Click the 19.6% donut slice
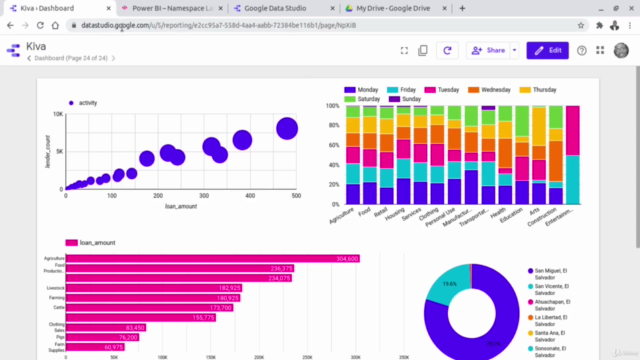This screenshot has height=360, width=640. (x=449, y=284)
